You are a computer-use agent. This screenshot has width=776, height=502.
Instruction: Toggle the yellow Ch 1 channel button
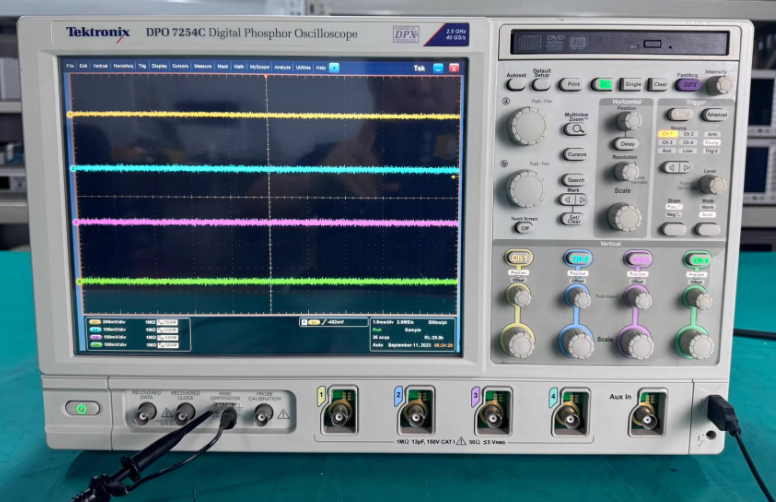pos(519,257)
